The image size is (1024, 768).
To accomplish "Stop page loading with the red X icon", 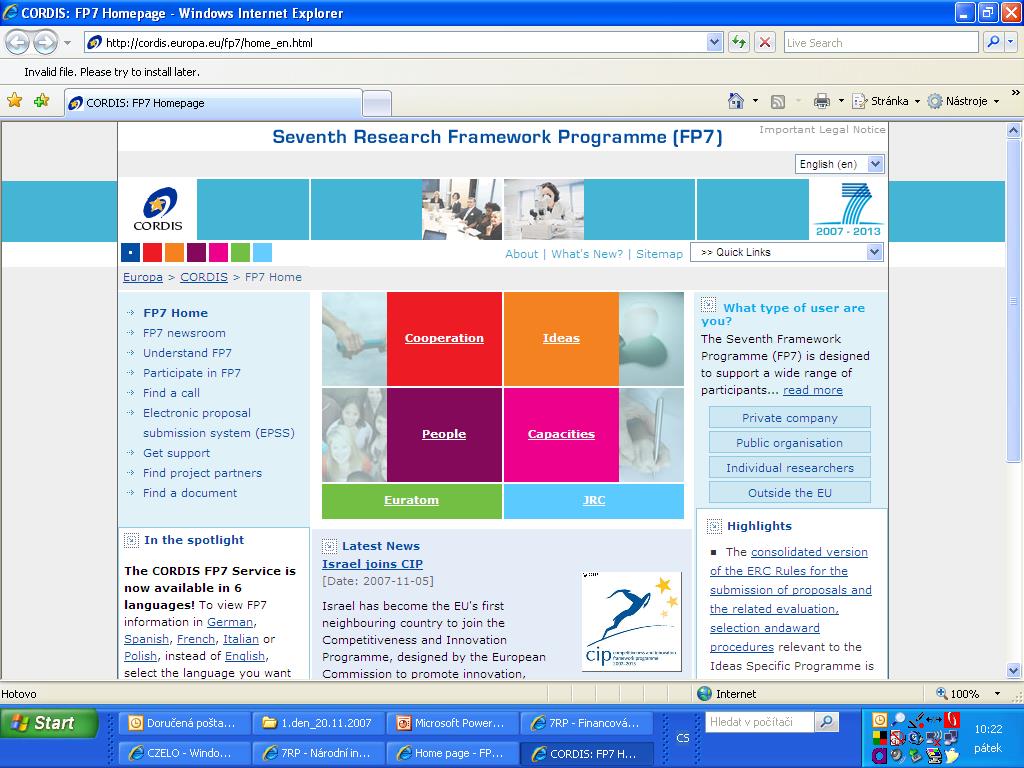I will (x=764, y=43).
